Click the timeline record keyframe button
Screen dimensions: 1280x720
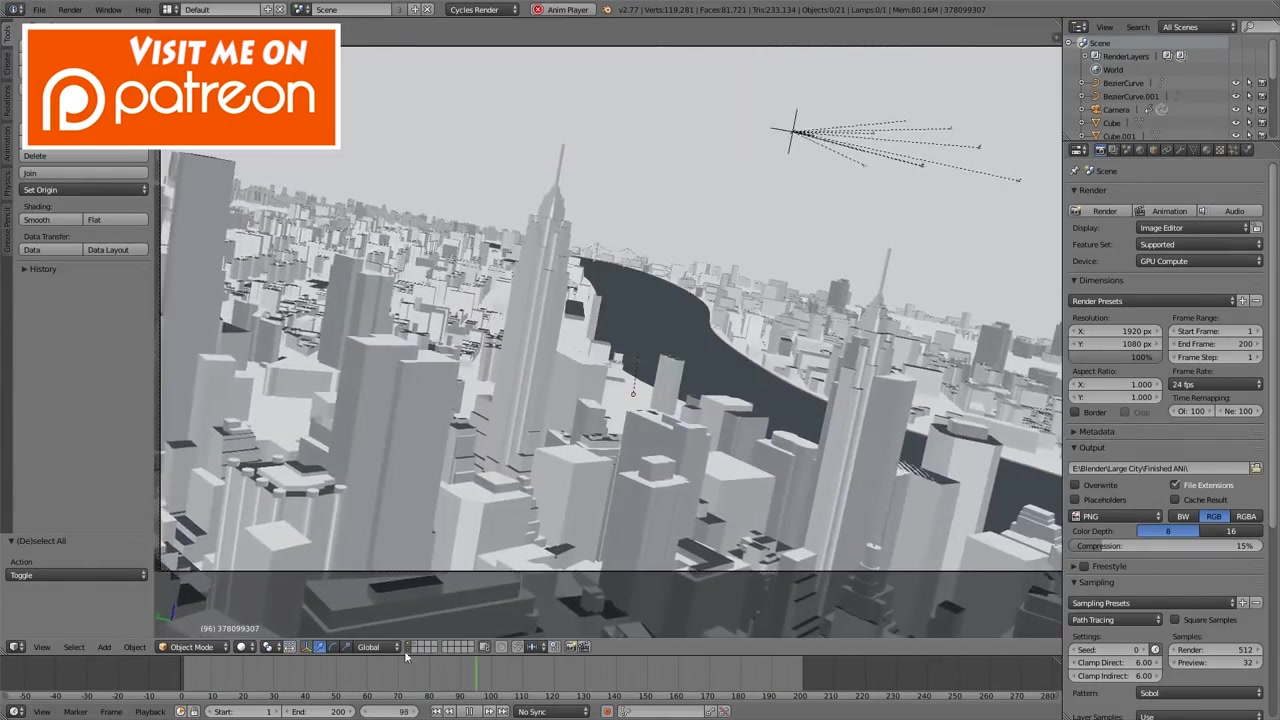(x=606, y=712)
